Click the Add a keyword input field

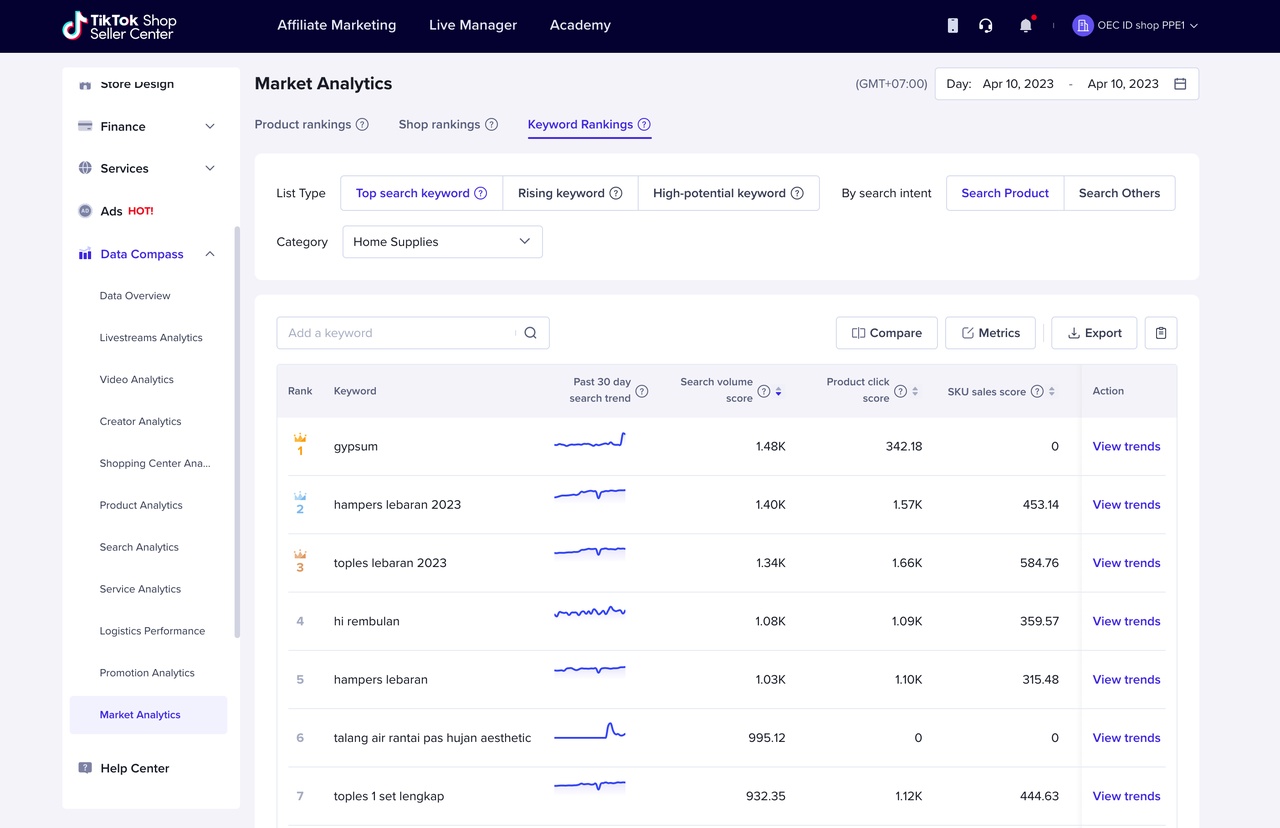tap(397, 333)
